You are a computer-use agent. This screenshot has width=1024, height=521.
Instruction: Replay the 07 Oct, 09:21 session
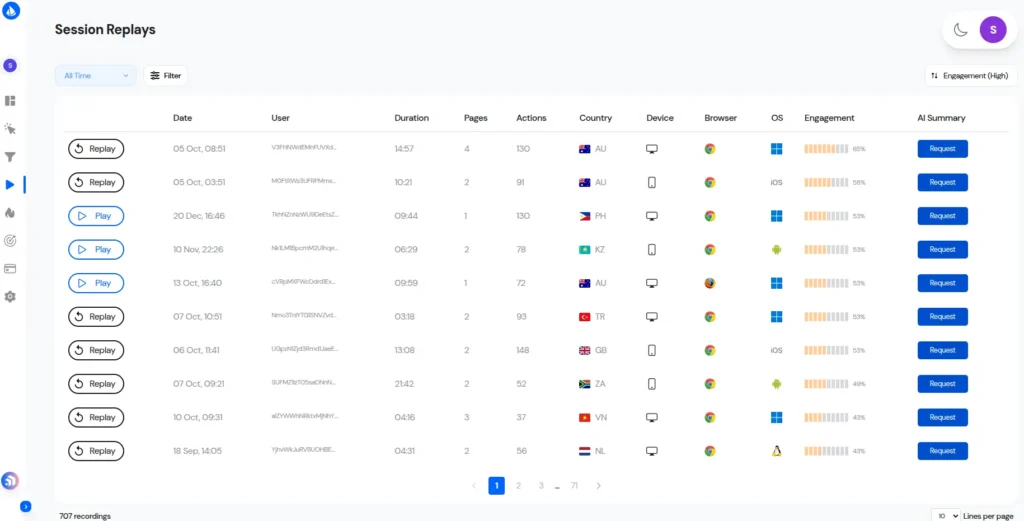tap(96, 384)
